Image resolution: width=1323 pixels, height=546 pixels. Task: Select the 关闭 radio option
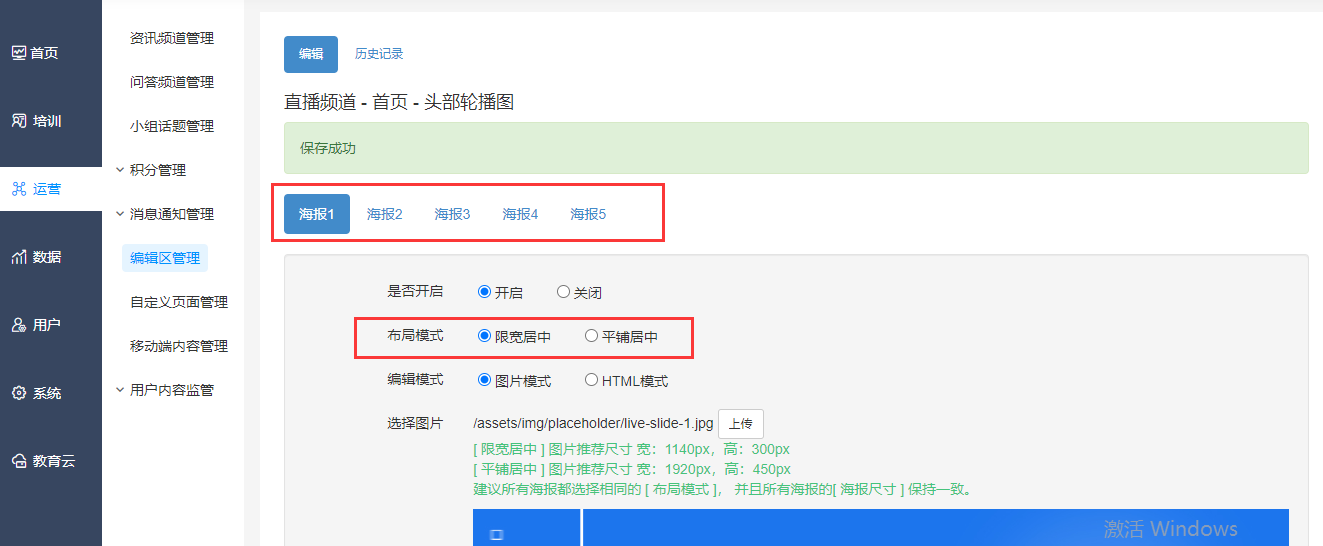(563, 292)
